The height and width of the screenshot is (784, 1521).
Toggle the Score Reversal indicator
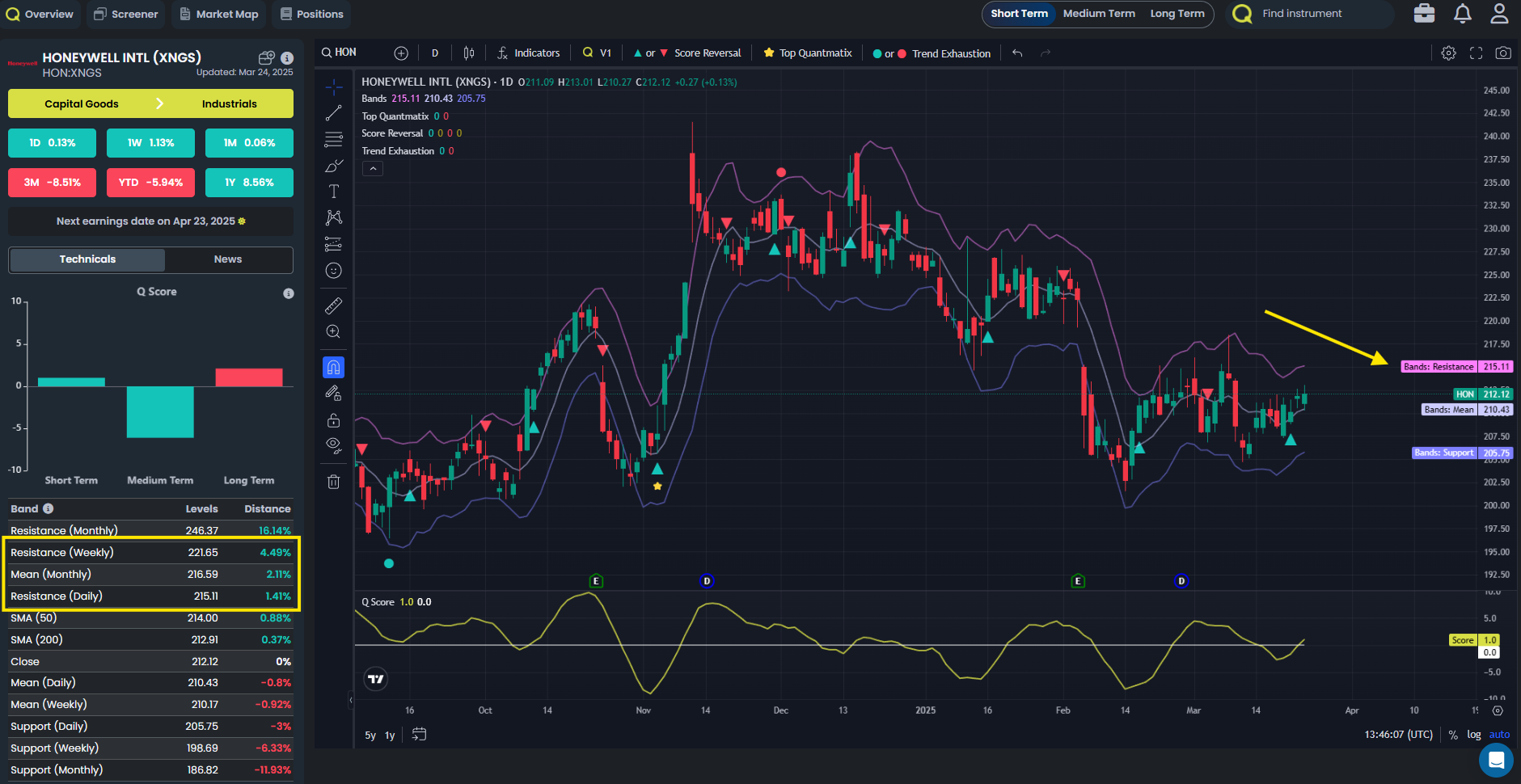point(687,53)
